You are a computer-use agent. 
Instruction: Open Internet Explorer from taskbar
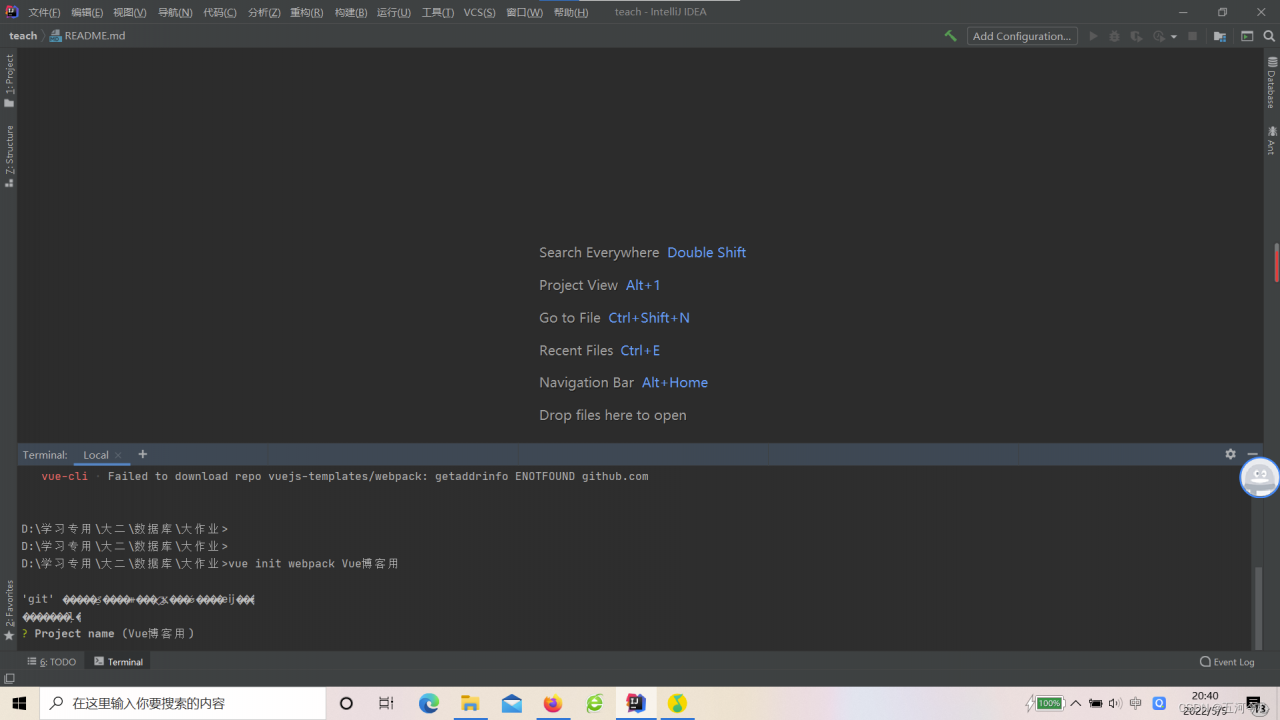595,704
